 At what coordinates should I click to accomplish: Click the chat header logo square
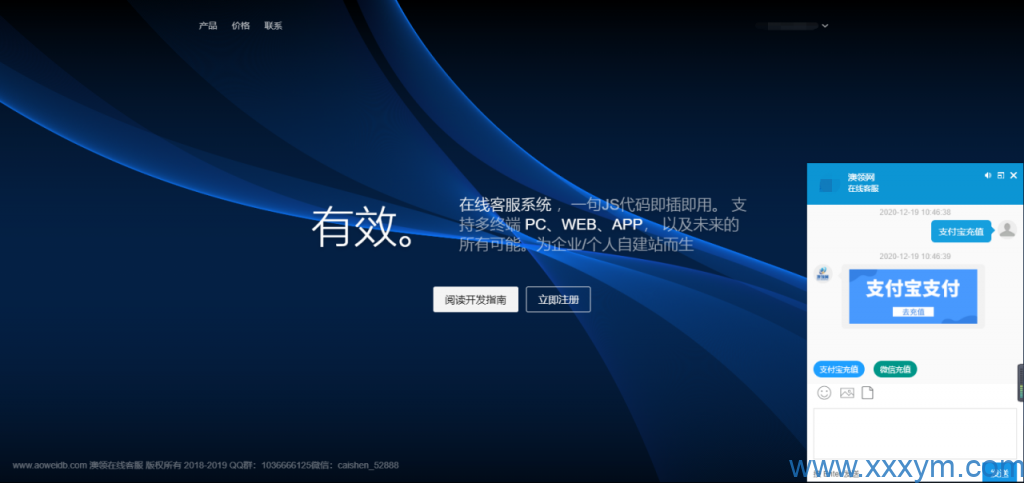point(826,185)
